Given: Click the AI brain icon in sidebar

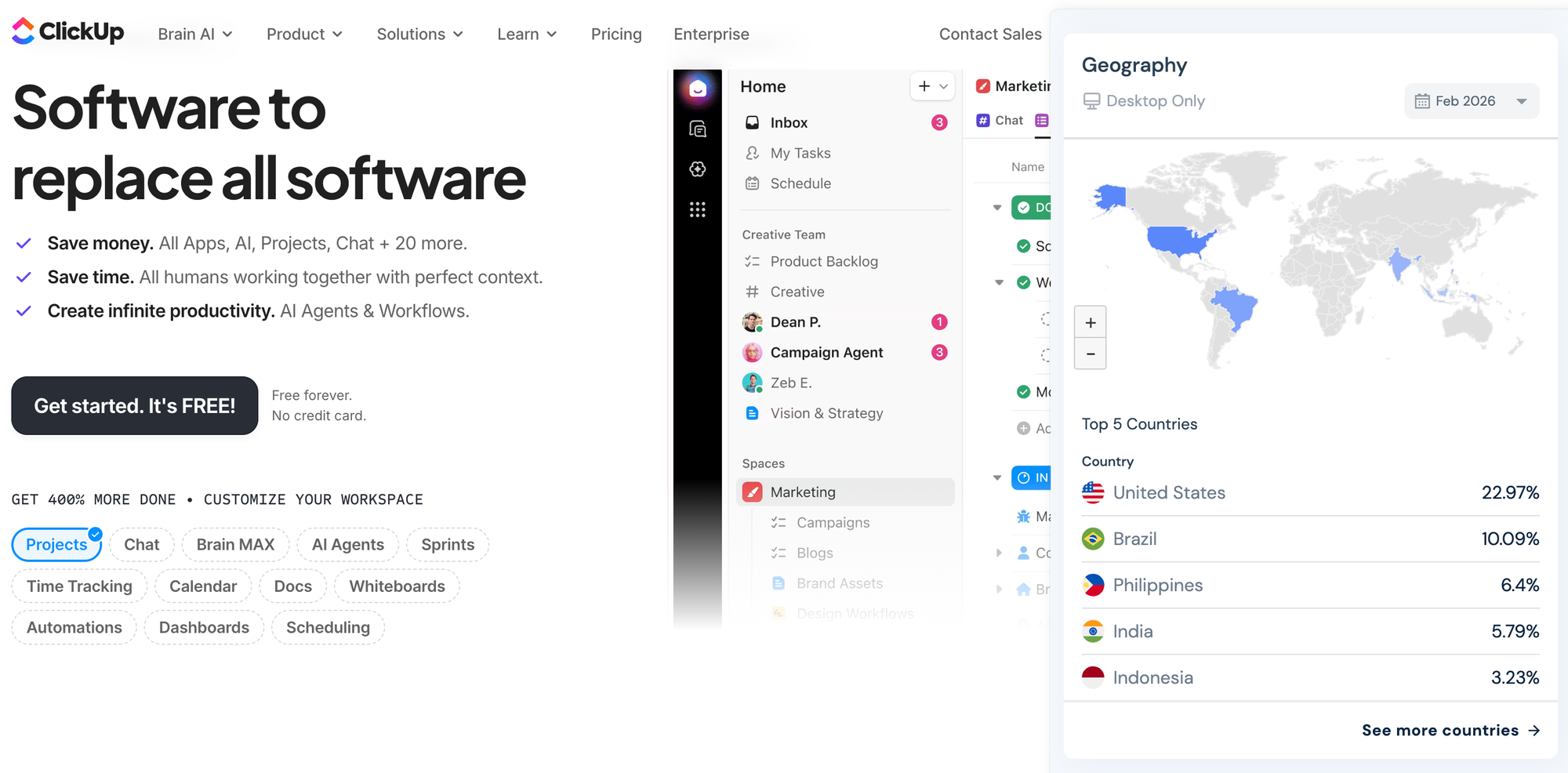Looking at the screenshot, I should point(697,169).
